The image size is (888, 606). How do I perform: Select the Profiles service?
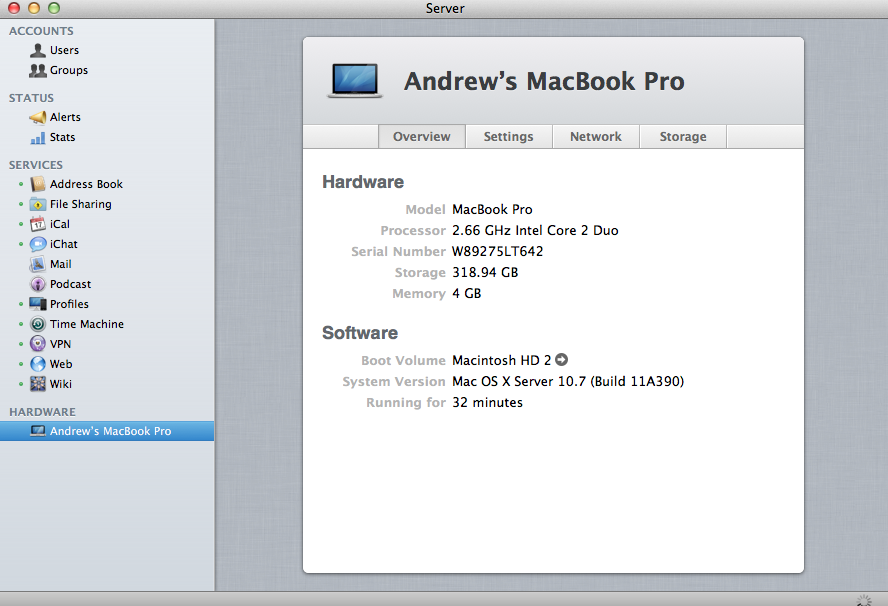(107, 304)
